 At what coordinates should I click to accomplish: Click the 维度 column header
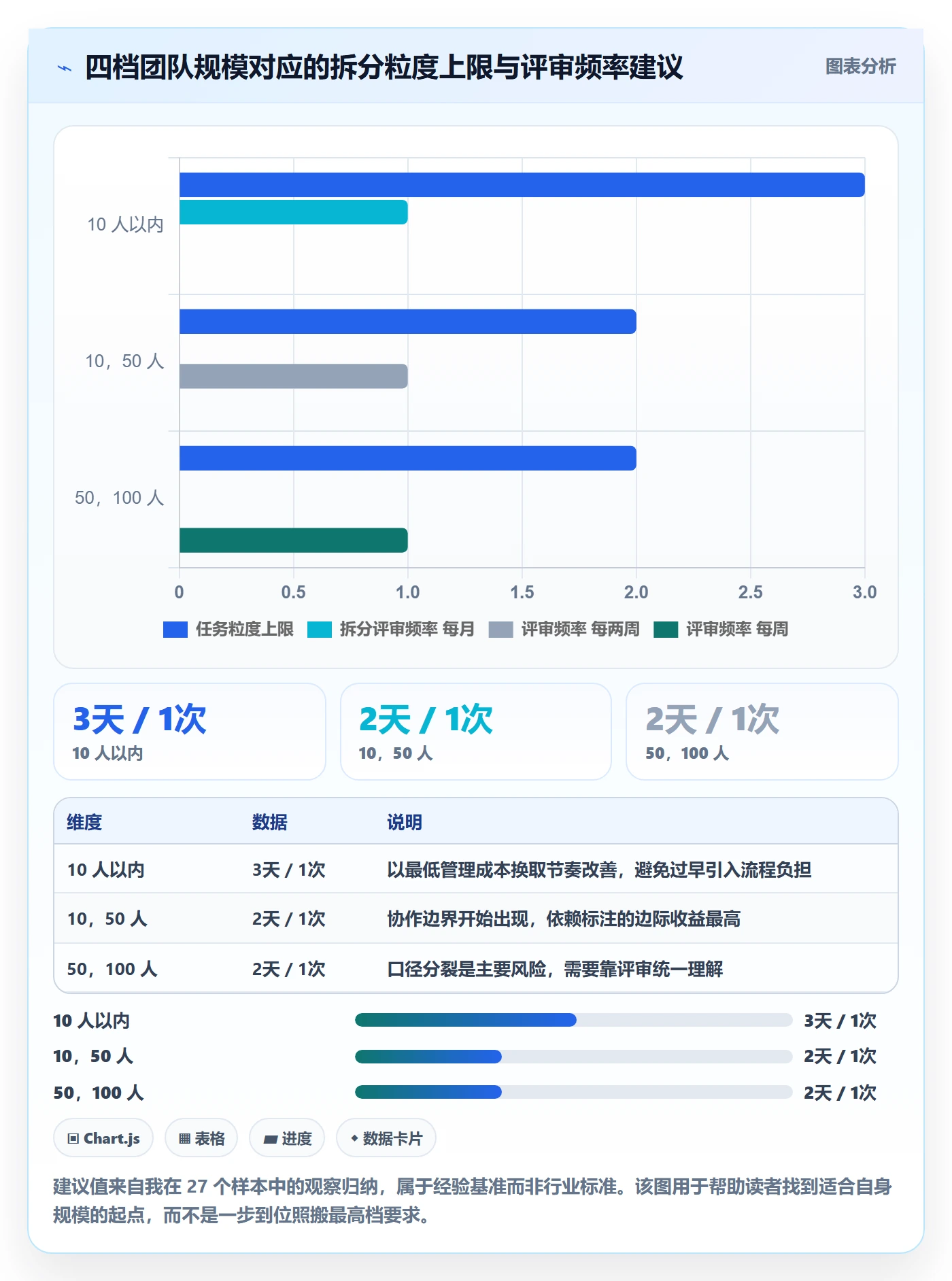(84, 822)
